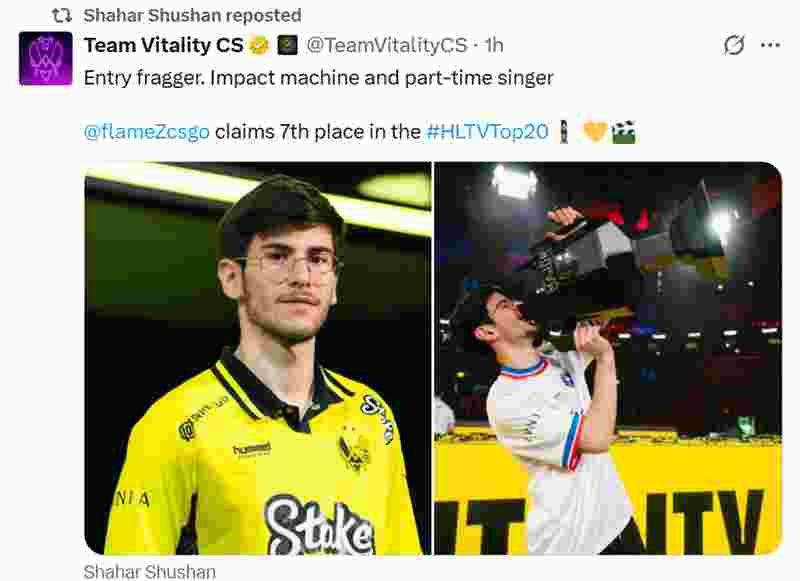
Task: Click "claims 7th place in the" text
Action: [x=318, y=132]
